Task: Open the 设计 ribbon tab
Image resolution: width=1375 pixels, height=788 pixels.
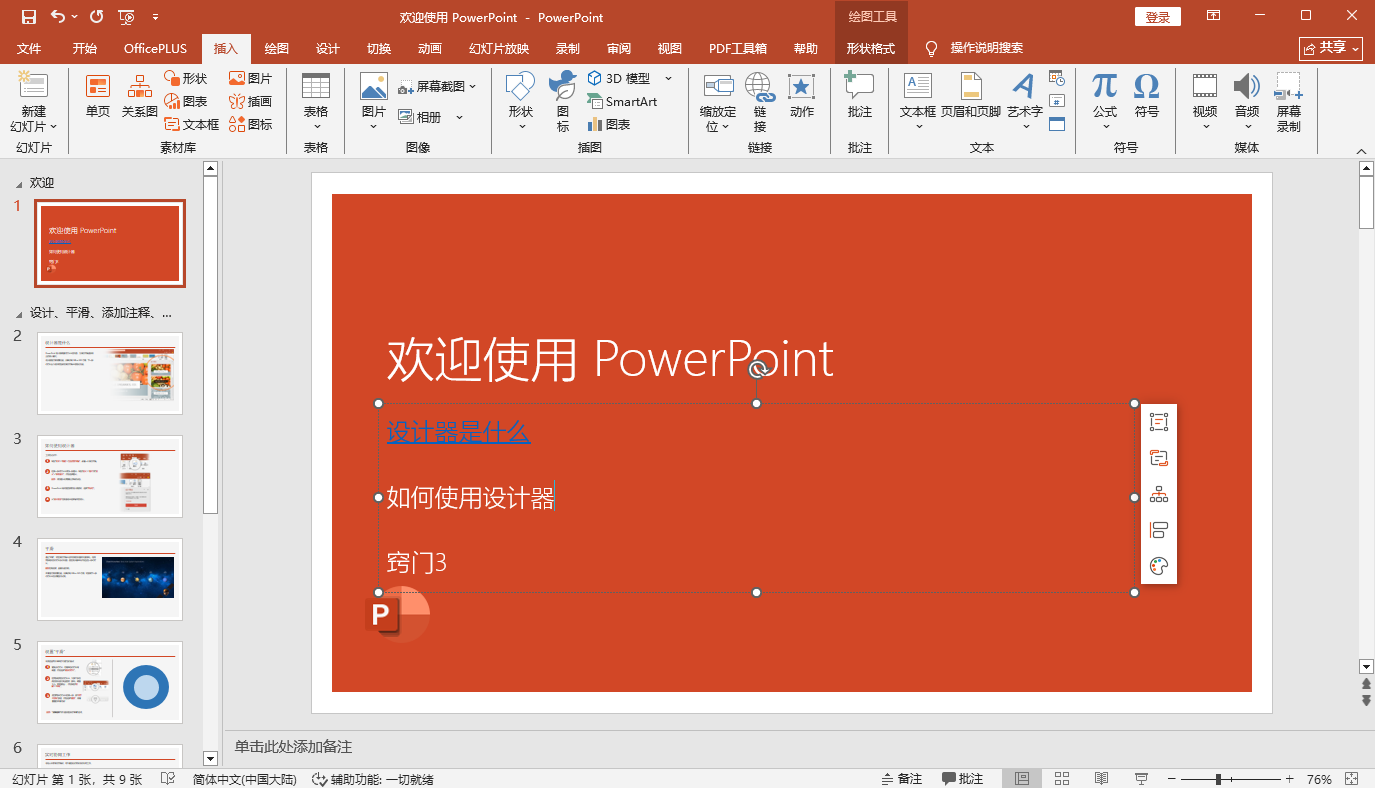Action: (327, 49)
